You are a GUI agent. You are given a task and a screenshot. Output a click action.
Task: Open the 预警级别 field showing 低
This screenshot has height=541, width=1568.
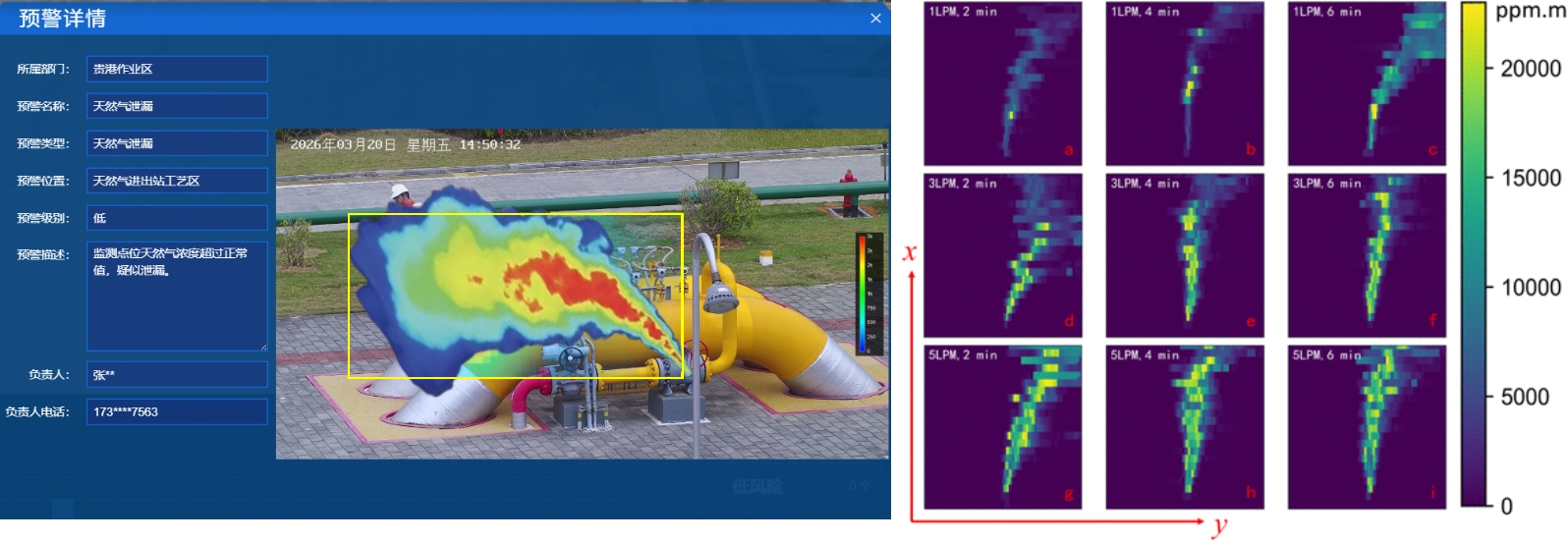pos(177,218)
